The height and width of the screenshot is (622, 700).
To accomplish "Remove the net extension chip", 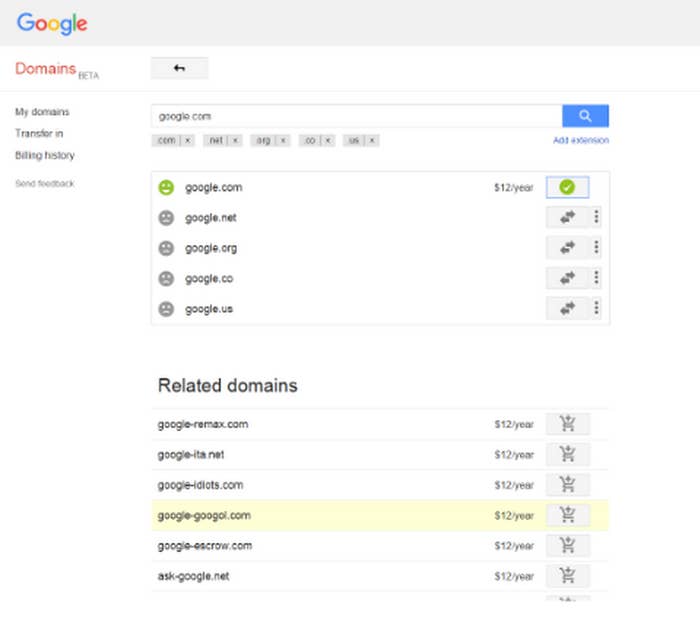I will 235,140.
